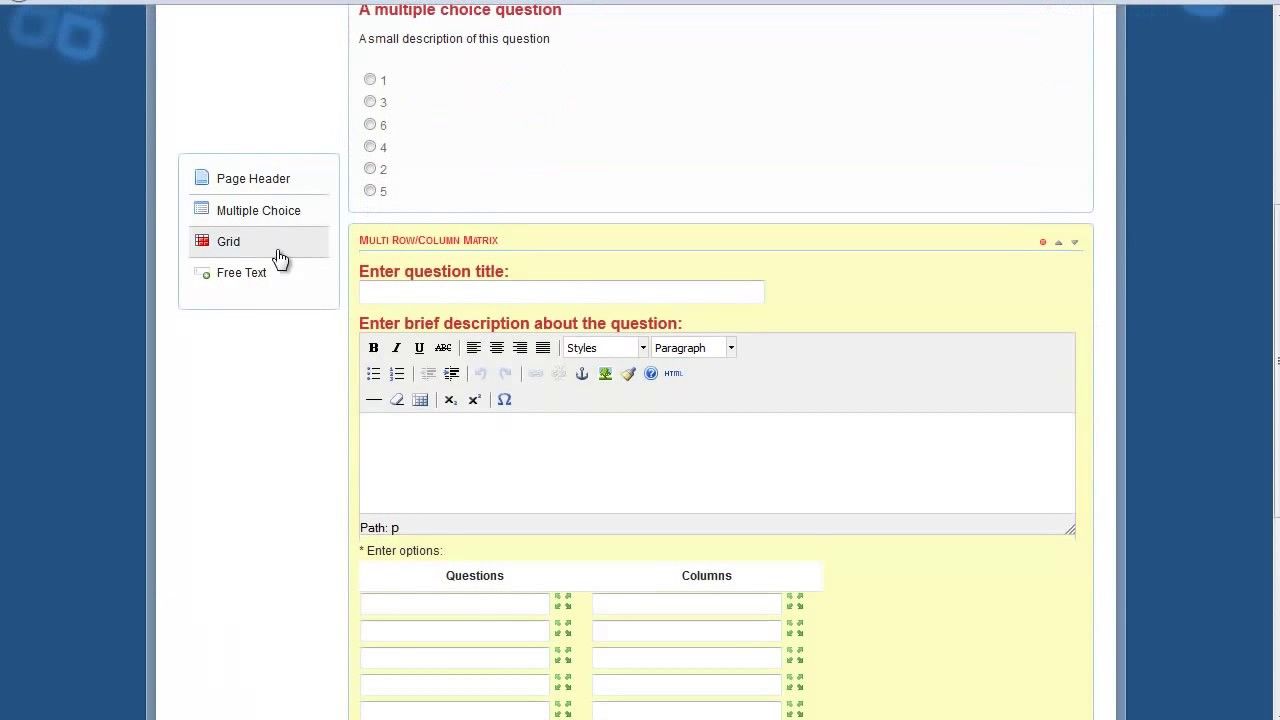The height and width of the screenshot is (720, 1280).
Task: Toggle bold formatting in the editor
Action: pos(373,348)
